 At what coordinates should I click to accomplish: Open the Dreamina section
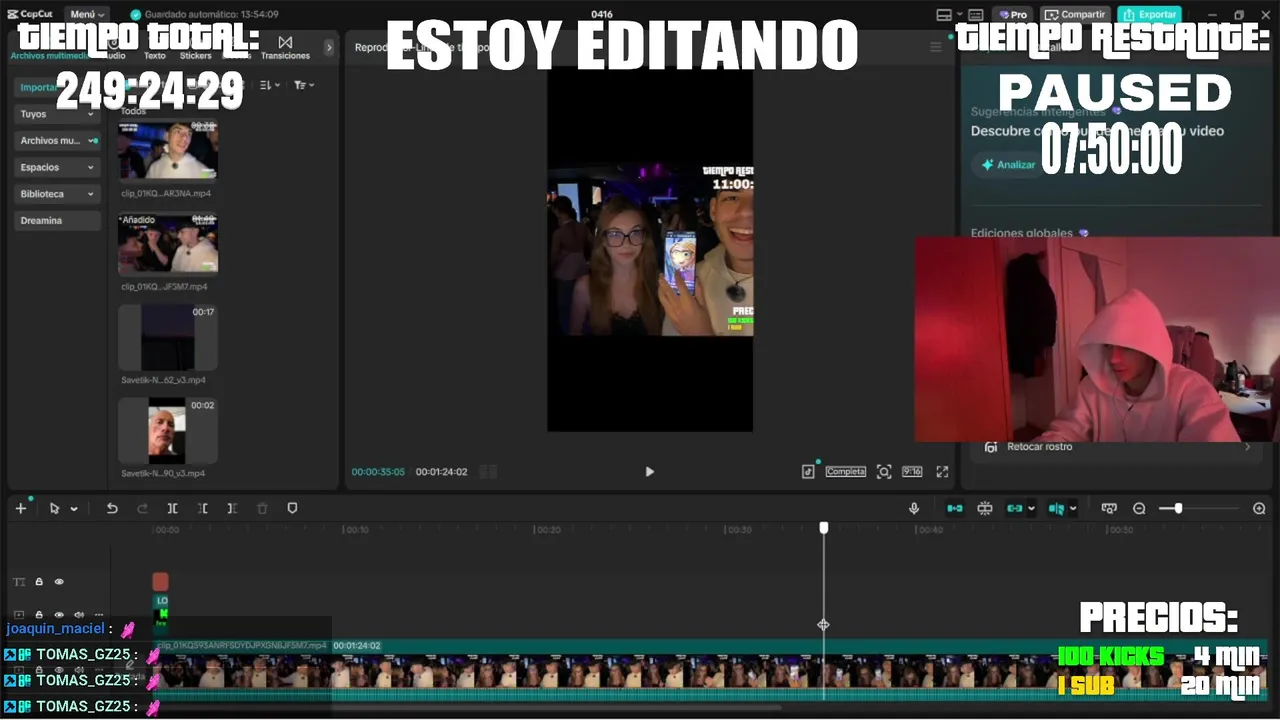(57, 220)
